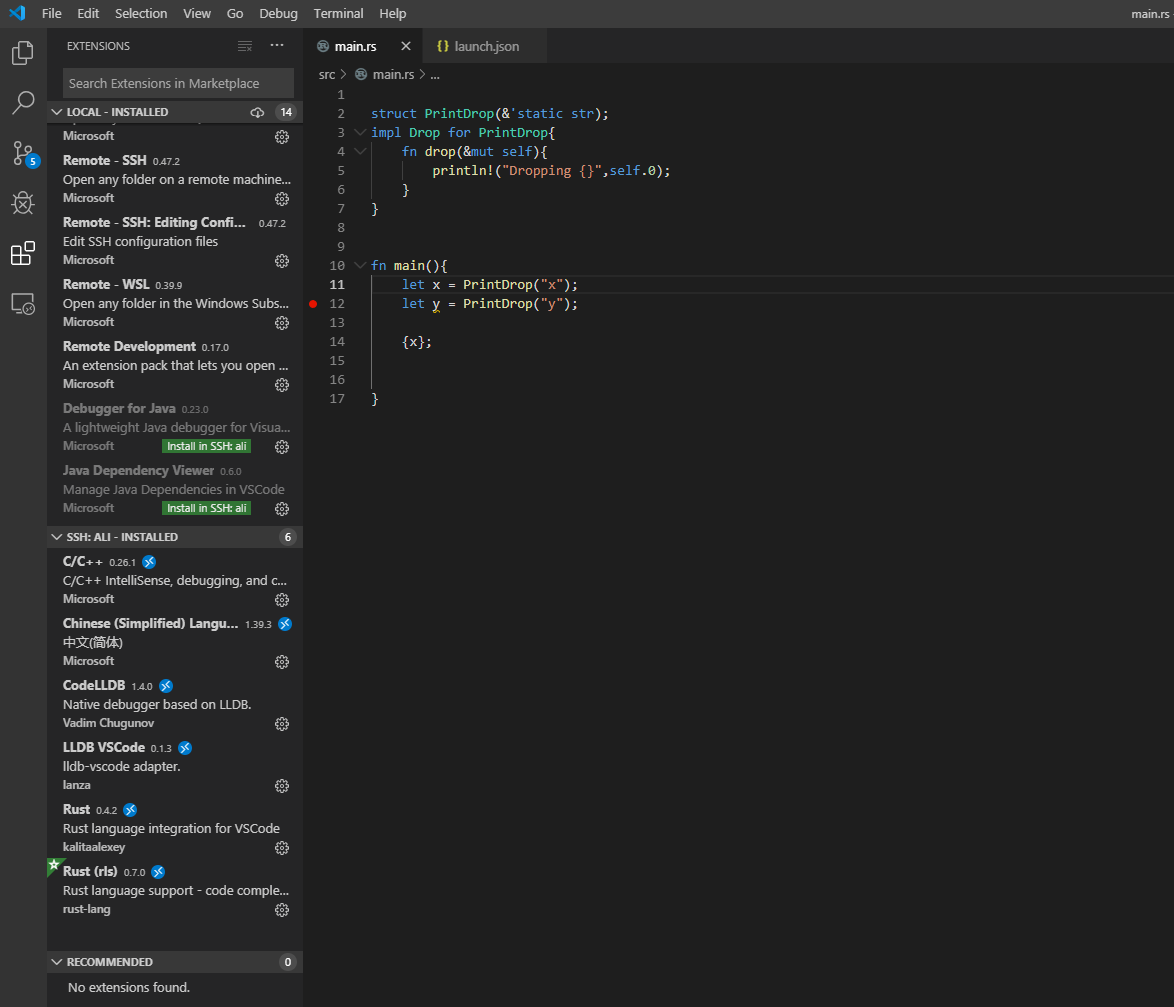
Task: Open Extensions panel more actions ellipsis
Action: (x=277, y=46)
